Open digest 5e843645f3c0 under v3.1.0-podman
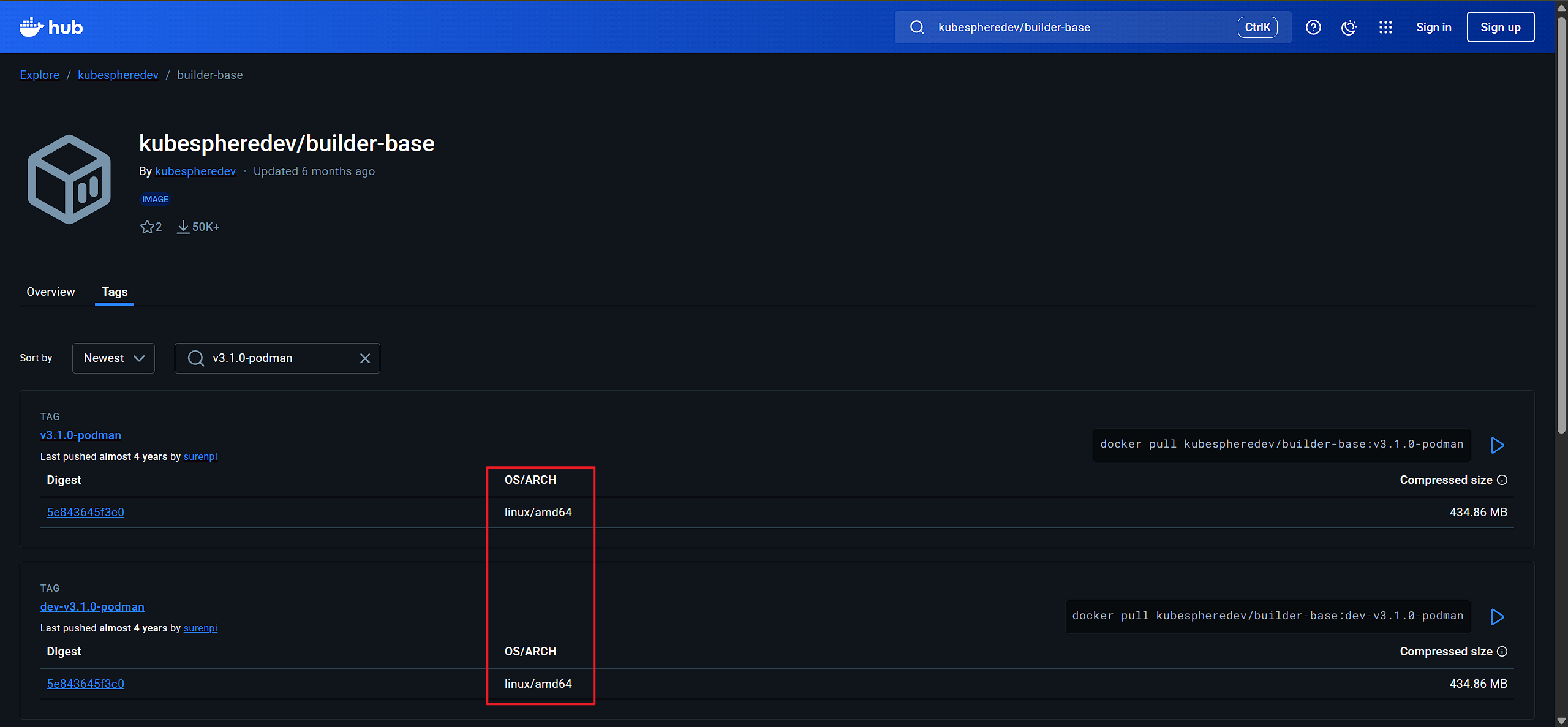The image size is (1568, 727). (85, 512)
